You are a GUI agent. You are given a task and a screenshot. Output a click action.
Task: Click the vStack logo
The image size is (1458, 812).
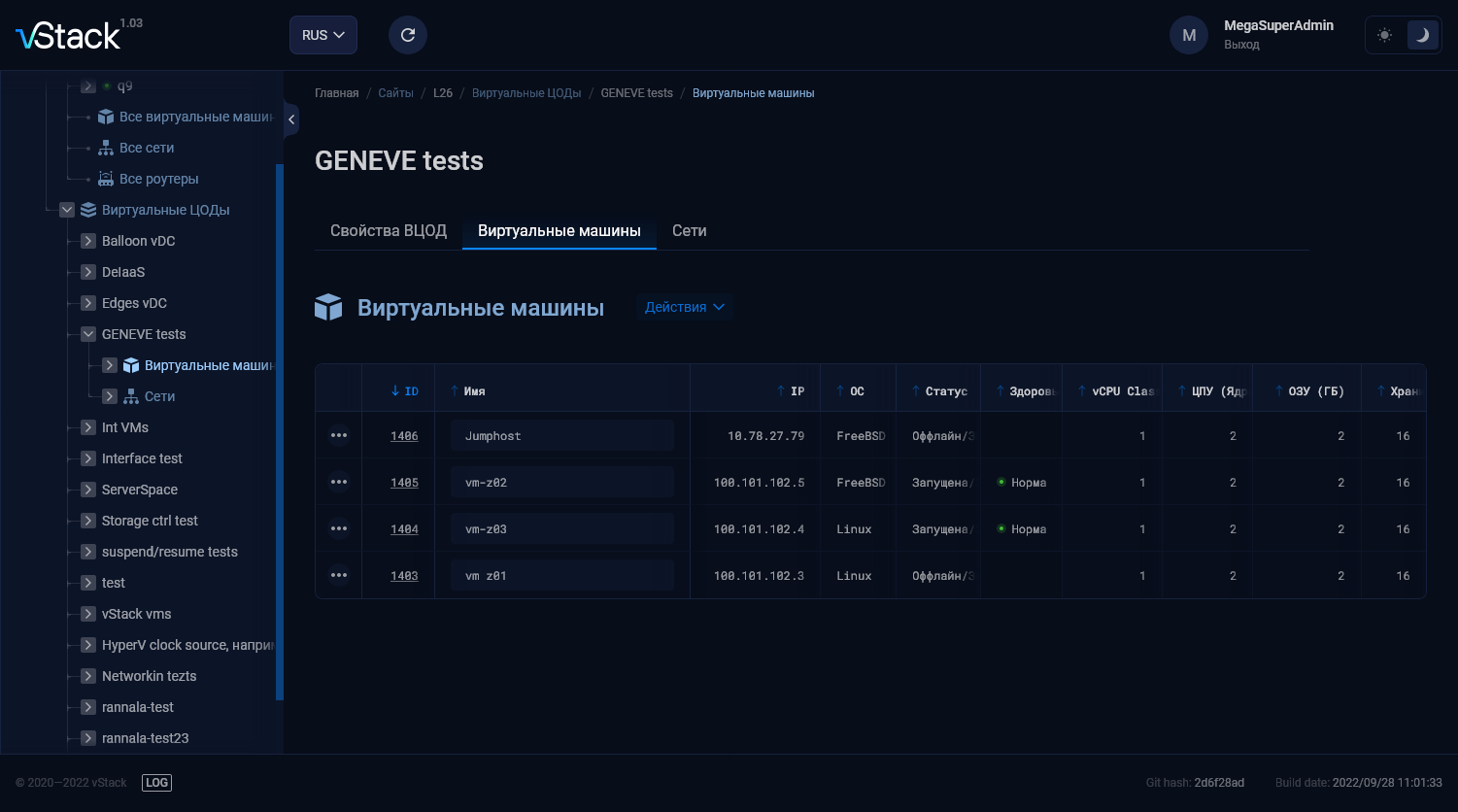[x=68, y=37]
